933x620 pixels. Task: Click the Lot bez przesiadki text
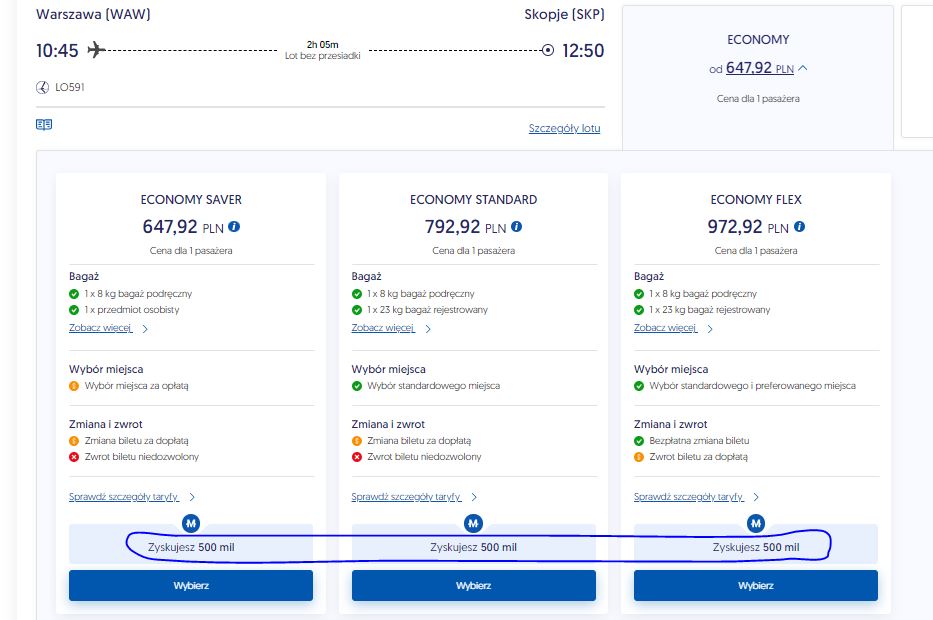coord(323,56)
